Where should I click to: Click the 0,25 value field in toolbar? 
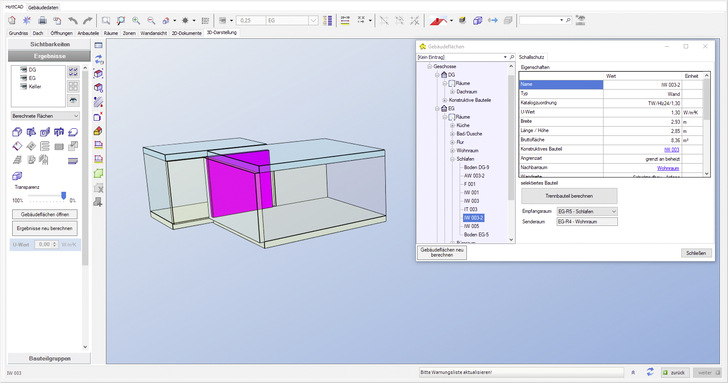click(x=251, y=20)
